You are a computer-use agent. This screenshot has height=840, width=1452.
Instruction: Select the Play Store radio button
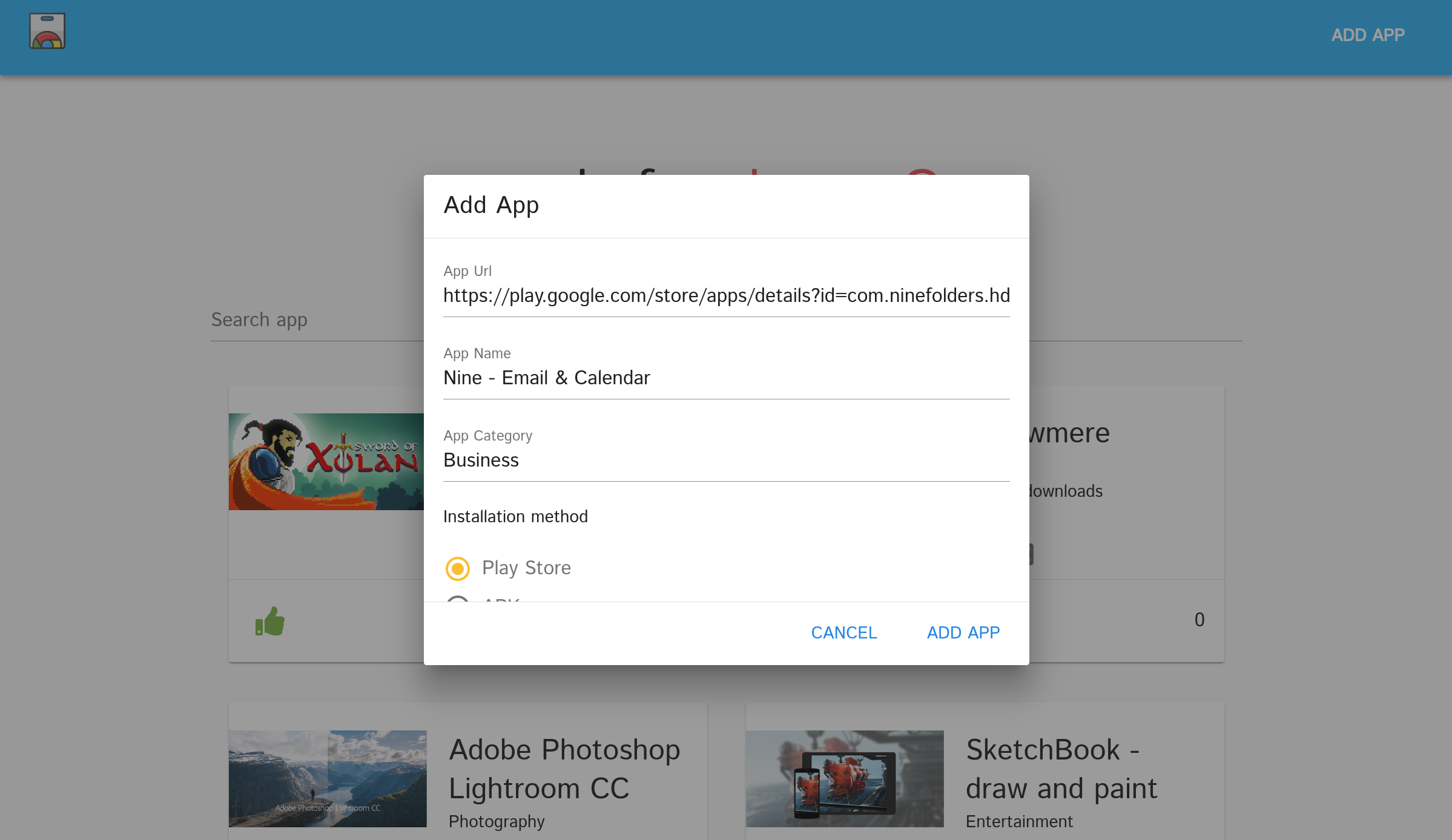pyautogui.click(x=458, y=568)
